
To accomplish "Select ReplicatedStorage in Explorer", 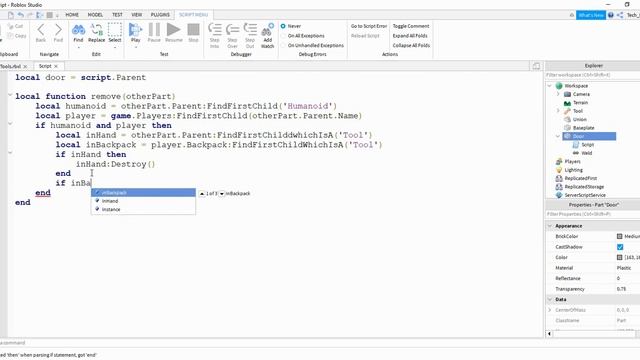I will tap(584, 187).
